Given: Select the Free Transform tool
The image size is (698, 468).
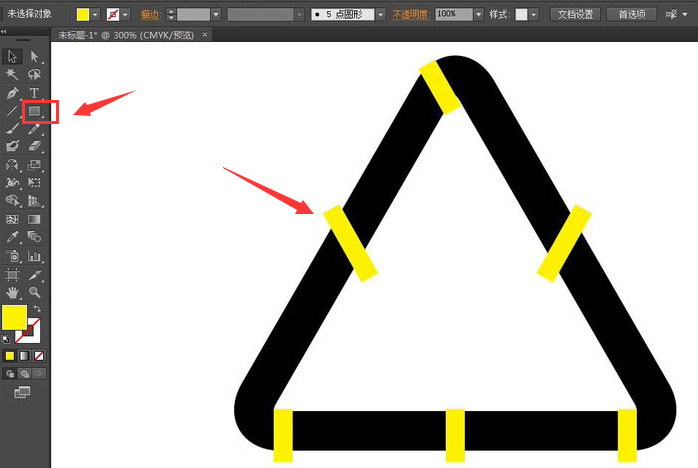Looking at the screenshot, I should (34, 183).
